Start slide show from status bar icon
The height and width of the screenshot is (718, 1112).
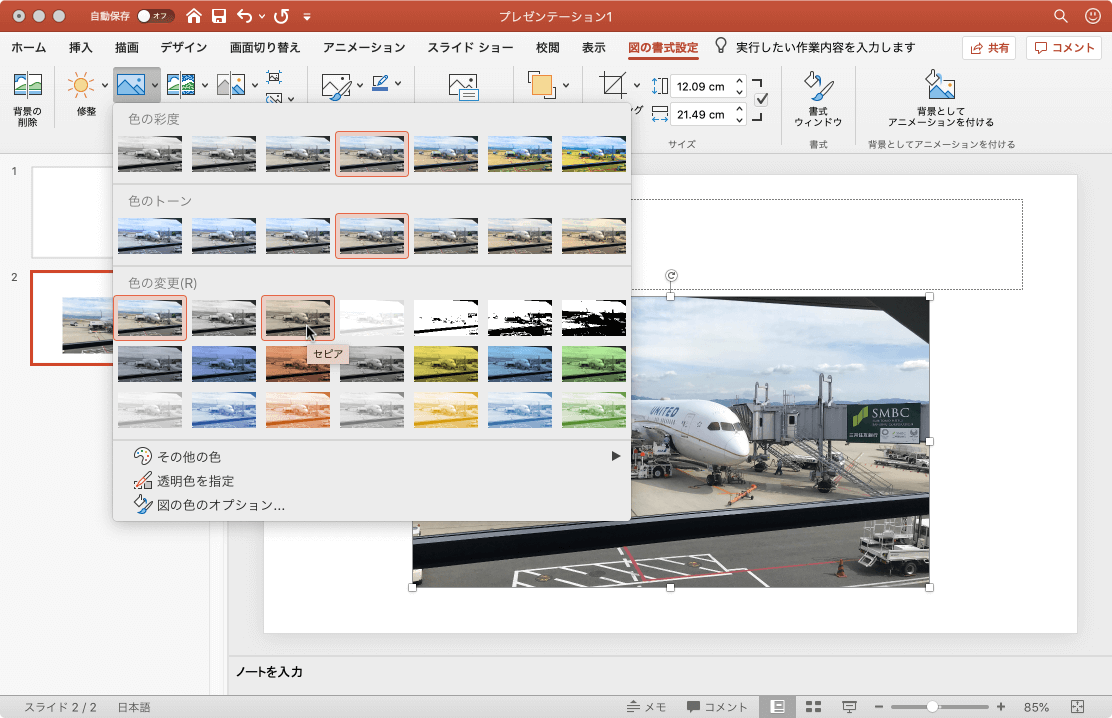(x=849, y=707)
